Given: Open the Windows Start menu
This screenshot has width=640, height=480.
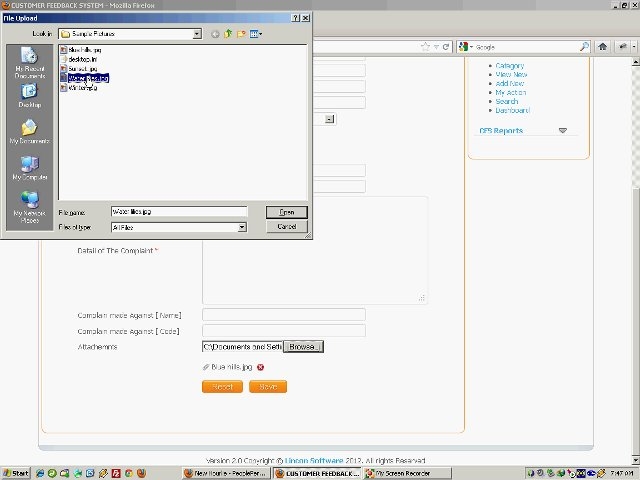Looking at the screenshot, I should coord(16,473).
